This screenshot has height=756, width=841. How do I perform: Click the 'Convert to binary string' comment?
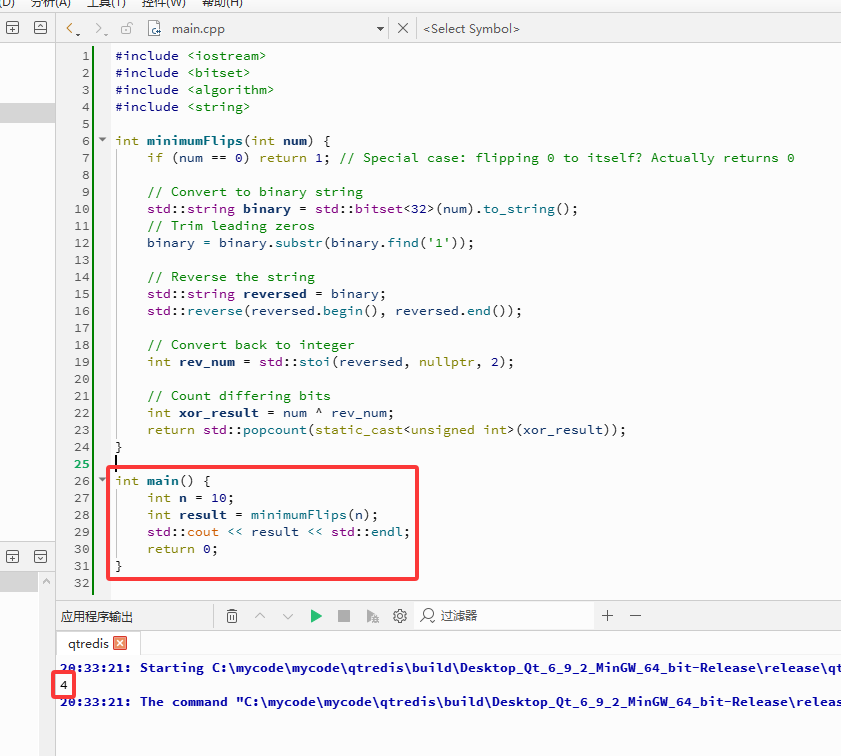255,192
